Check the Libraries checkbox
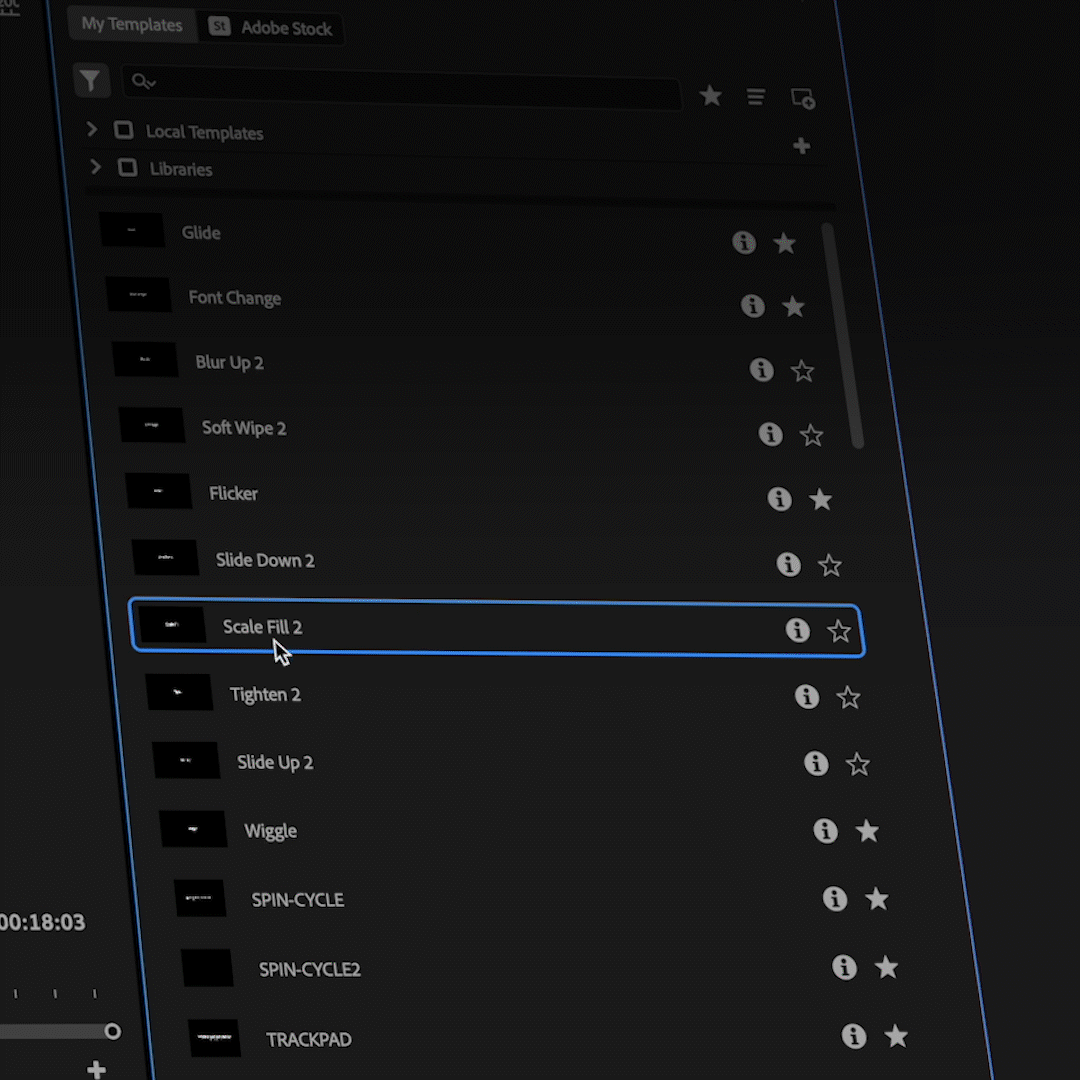 coord(127,167)
